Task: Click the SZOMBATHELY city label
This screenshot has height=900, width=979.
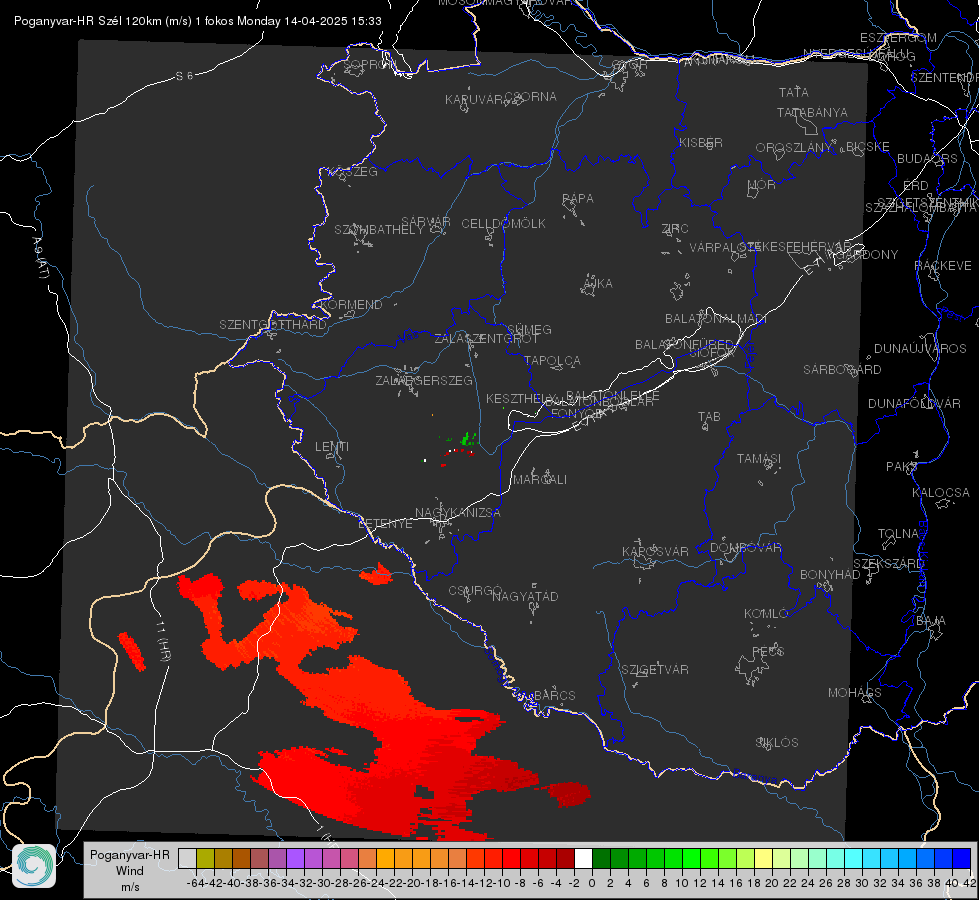Action: click(x=379, y=230)
